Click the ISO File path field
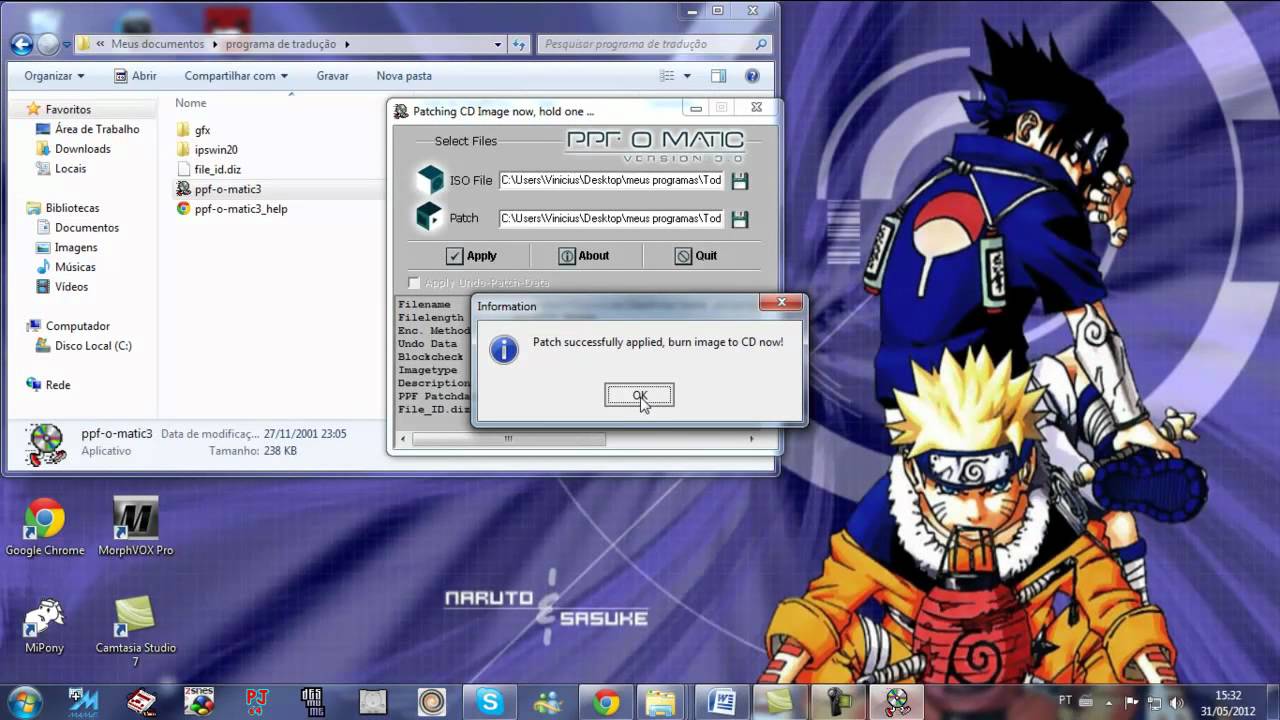 (x=611, y=181)
